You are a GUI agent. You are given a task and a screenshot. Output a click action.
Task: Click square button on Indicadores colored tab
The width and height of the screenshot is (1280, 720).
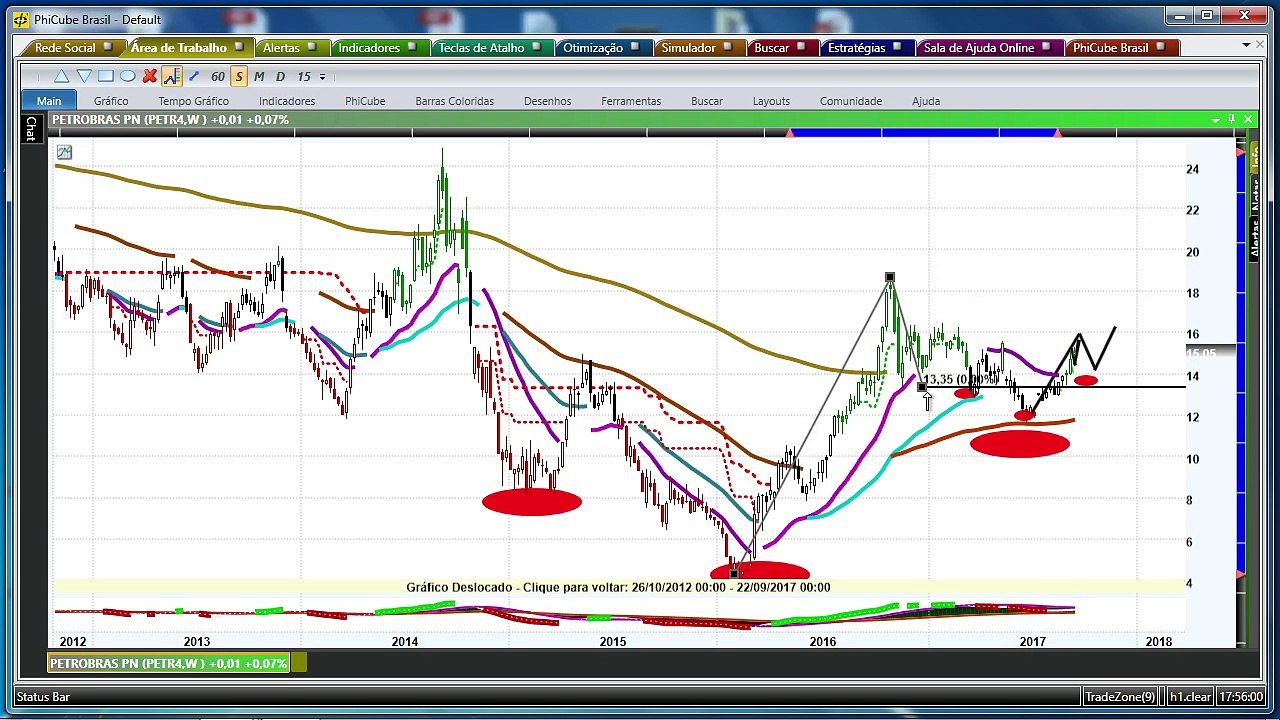[x=412, y=47]
